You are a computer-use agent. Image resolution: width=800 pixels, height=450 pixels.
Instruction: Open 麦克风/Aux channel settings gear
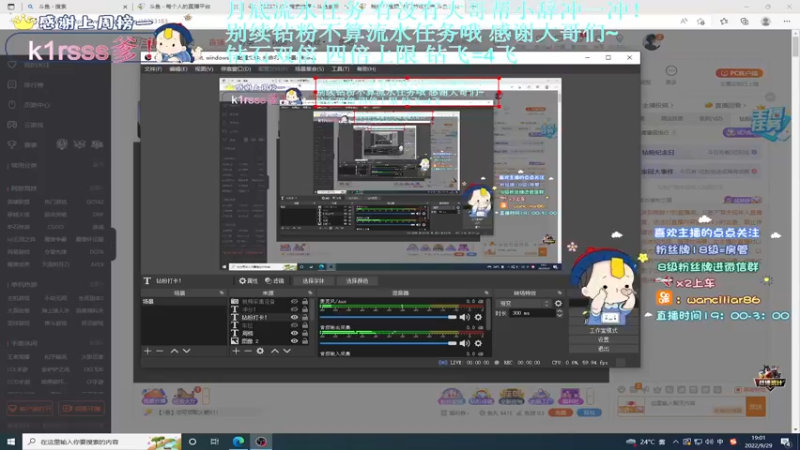[x=478, y=317]
